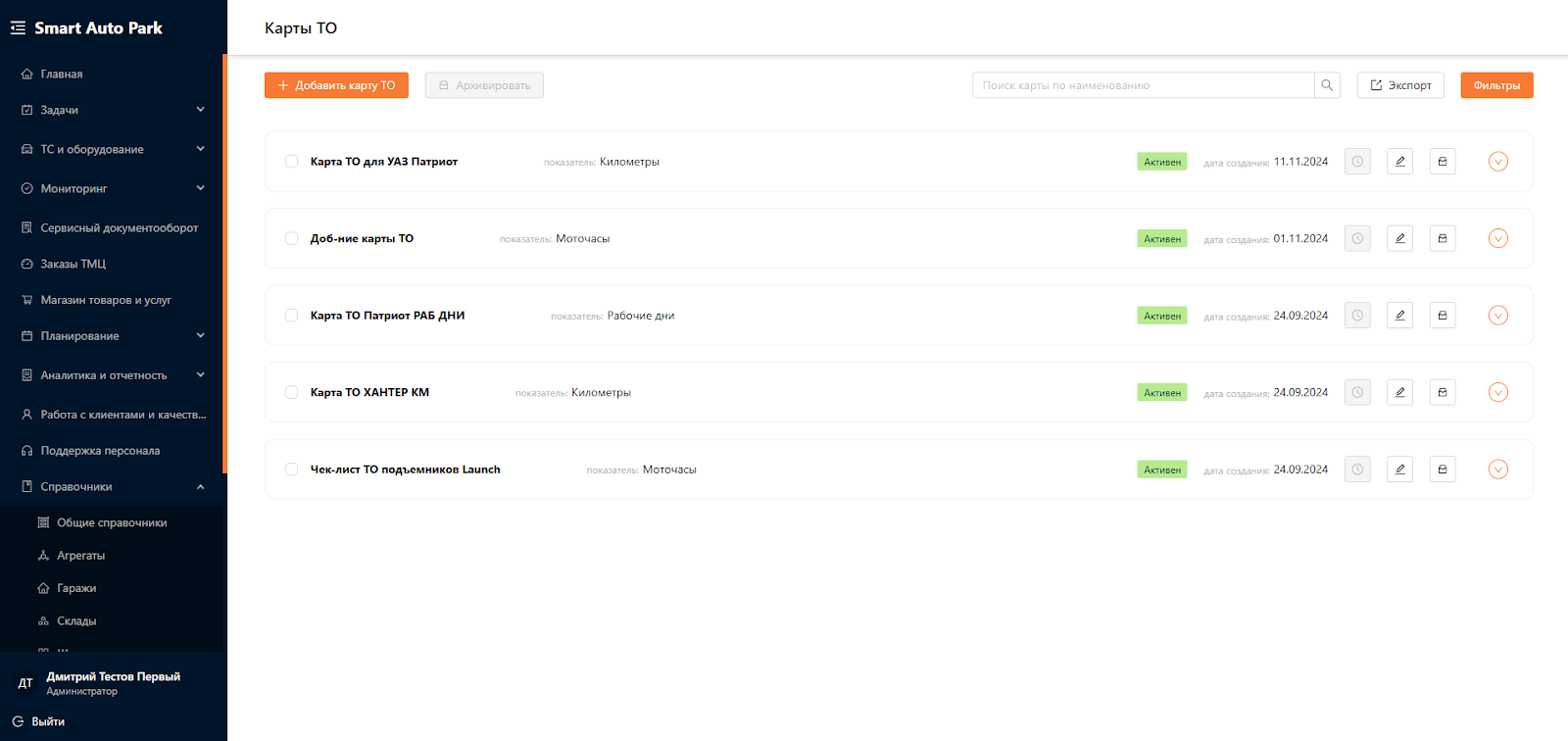Edit Чек-лист ТО подъемников Launch via pencil icon
The image size is (1568, 741).
pos(1399,469)
